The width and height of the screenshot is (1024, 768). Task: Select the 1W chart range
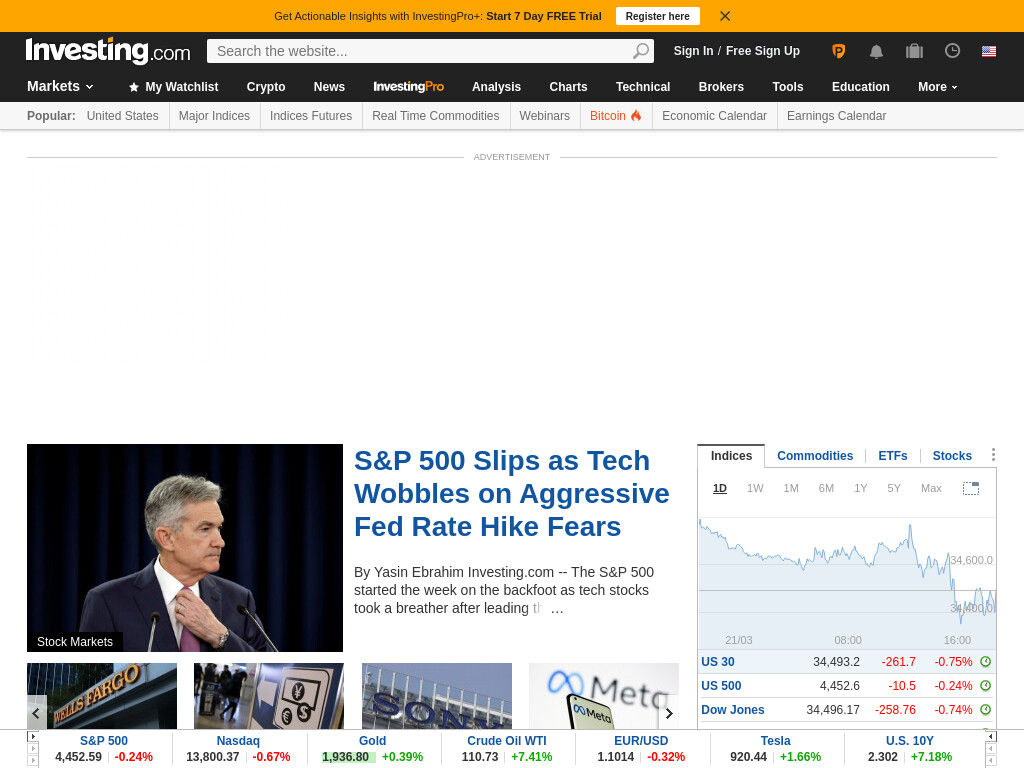(x=755, y=488)
